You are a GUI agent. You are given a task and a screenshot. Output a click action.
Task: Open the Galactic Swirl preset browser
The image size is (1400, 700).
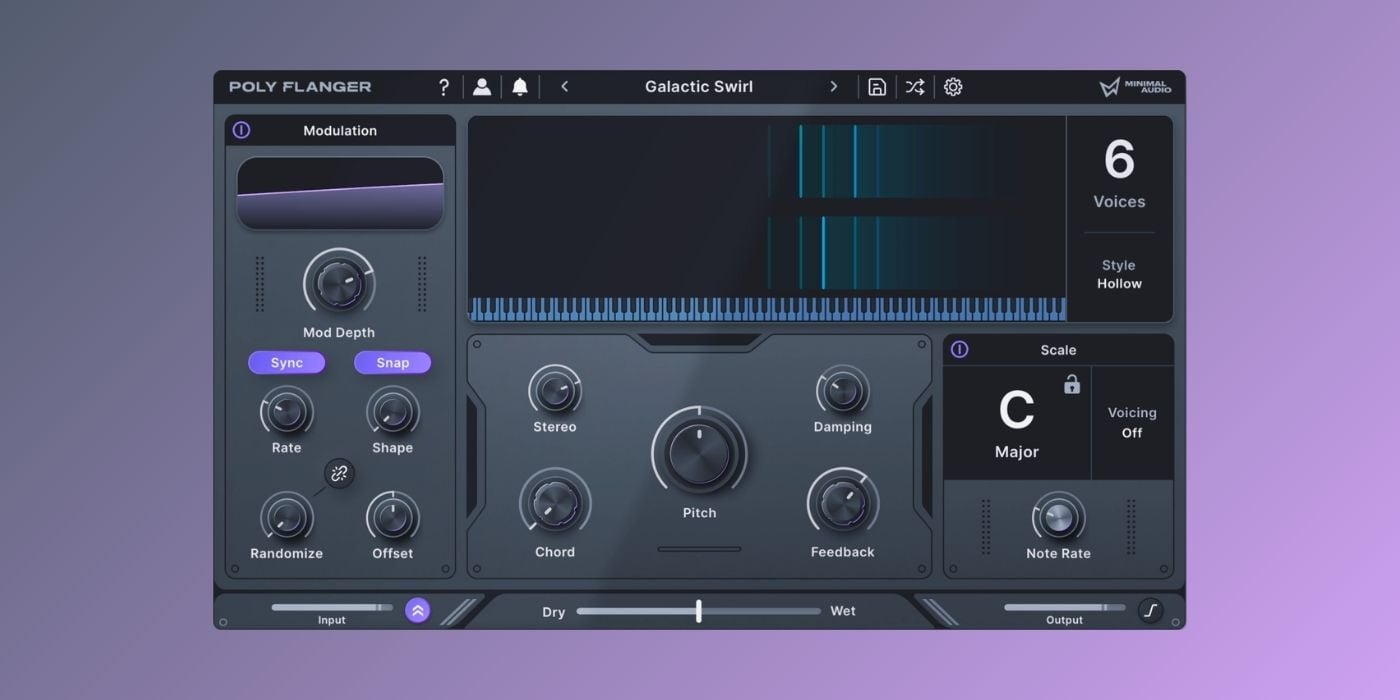[698, 87]
